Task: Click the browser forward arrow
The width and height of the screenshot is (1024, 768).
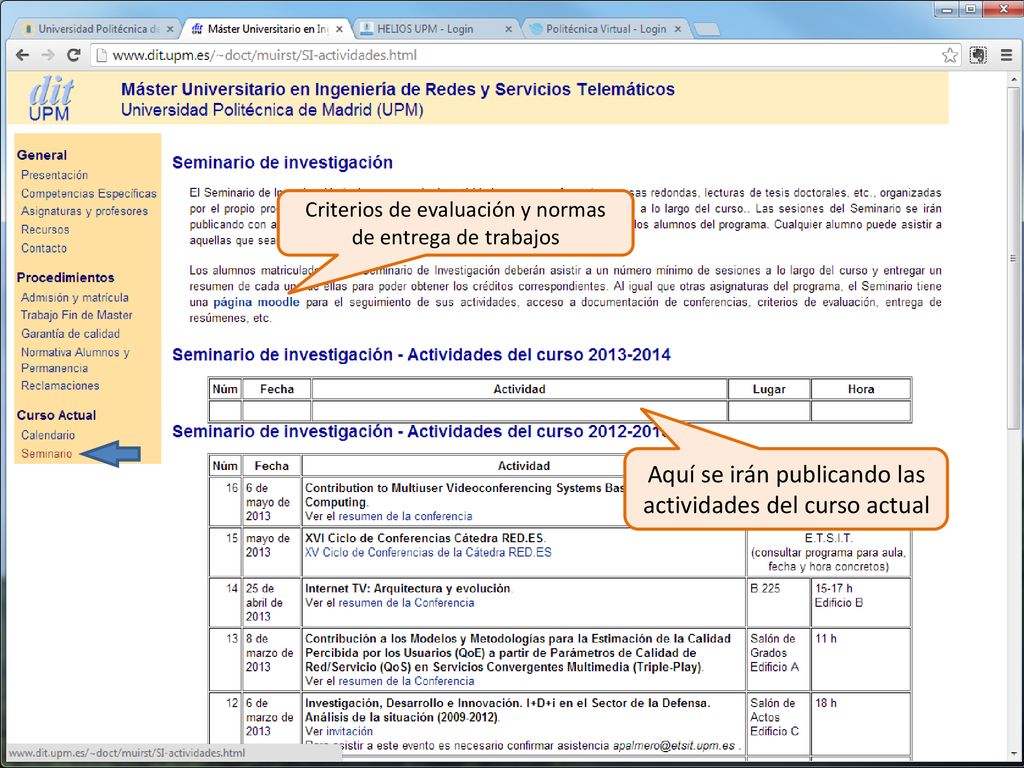Action: point(48,56)
